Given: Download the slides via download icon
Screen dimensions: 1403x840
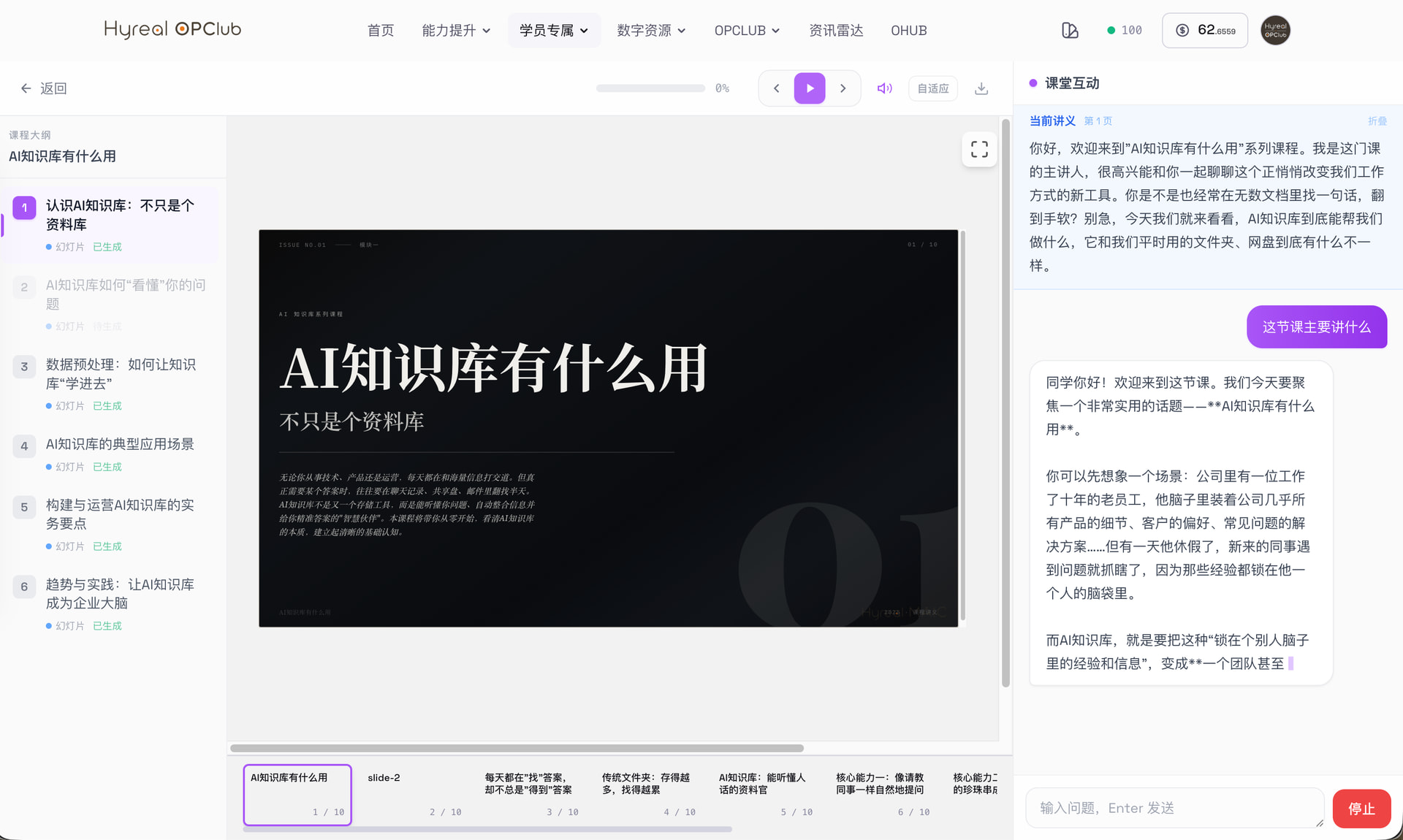Looking at the screenshot, I should (x=981, y=88).
